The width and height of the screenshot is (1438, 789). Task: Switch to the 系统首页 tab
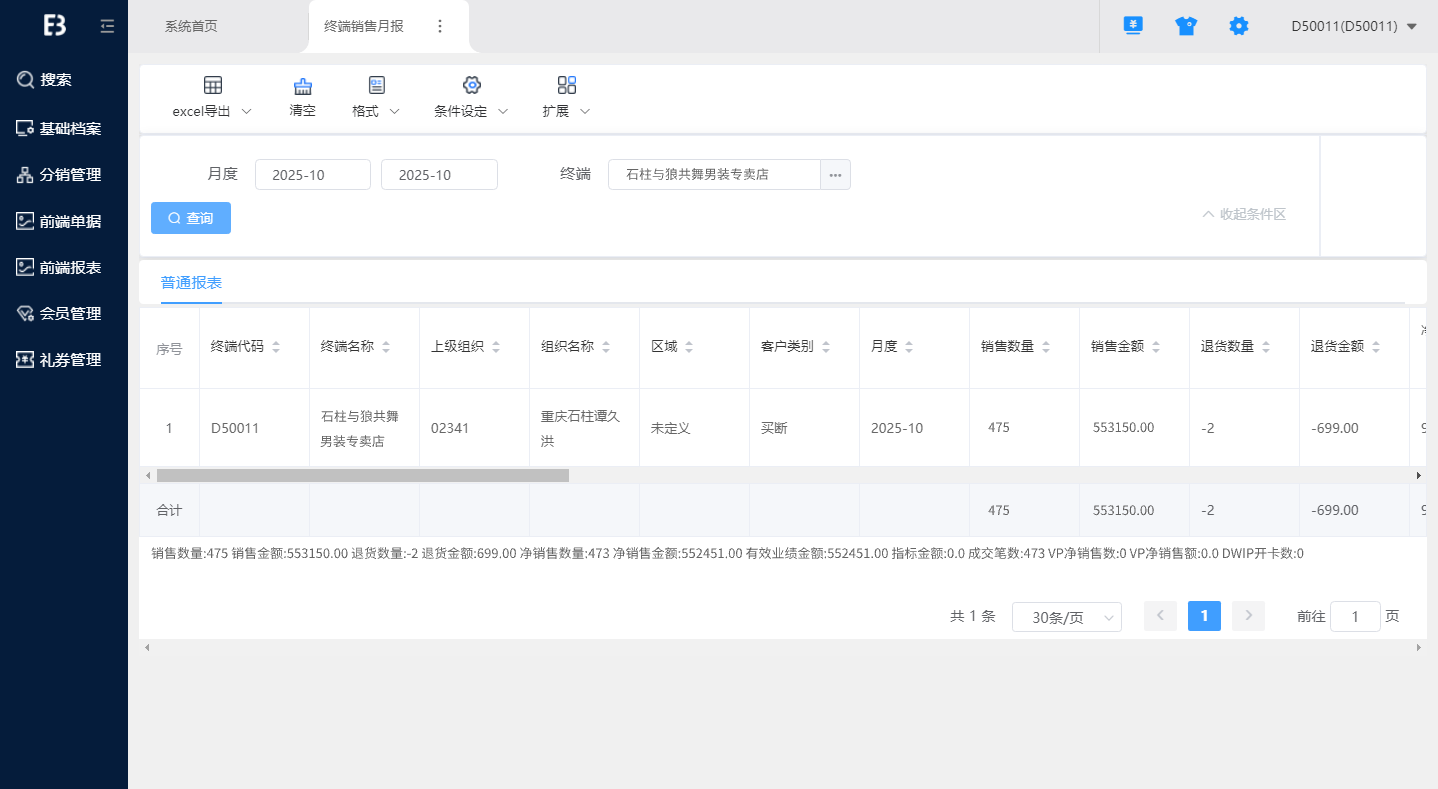[191, 26]
